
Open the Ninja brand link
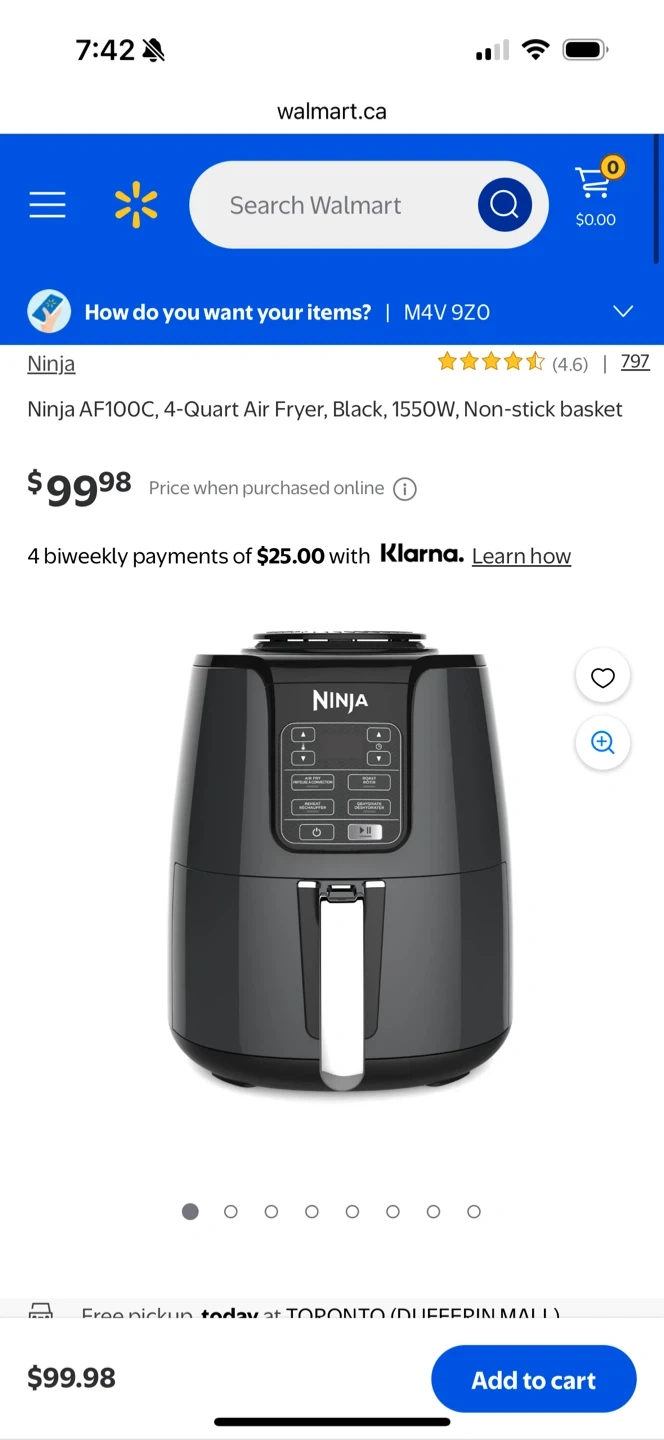coord(51,363)
